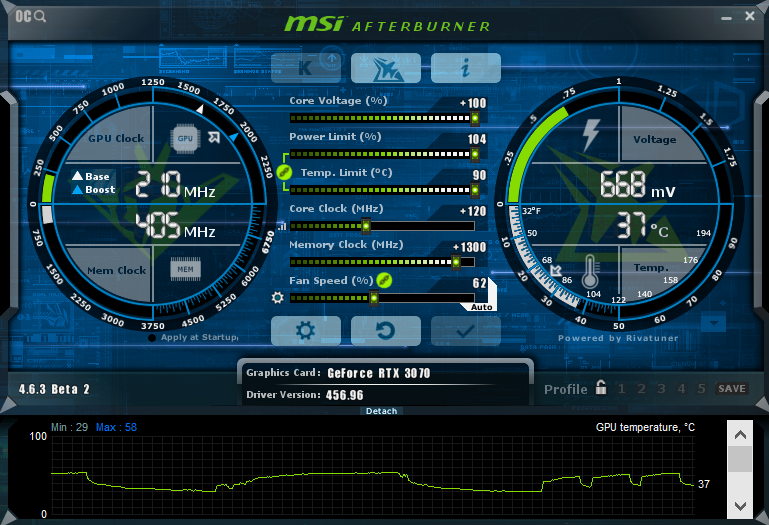Screen dimensions: 769x525
Task: Click the Min : 29 graph value
Action: click(69, 427)
